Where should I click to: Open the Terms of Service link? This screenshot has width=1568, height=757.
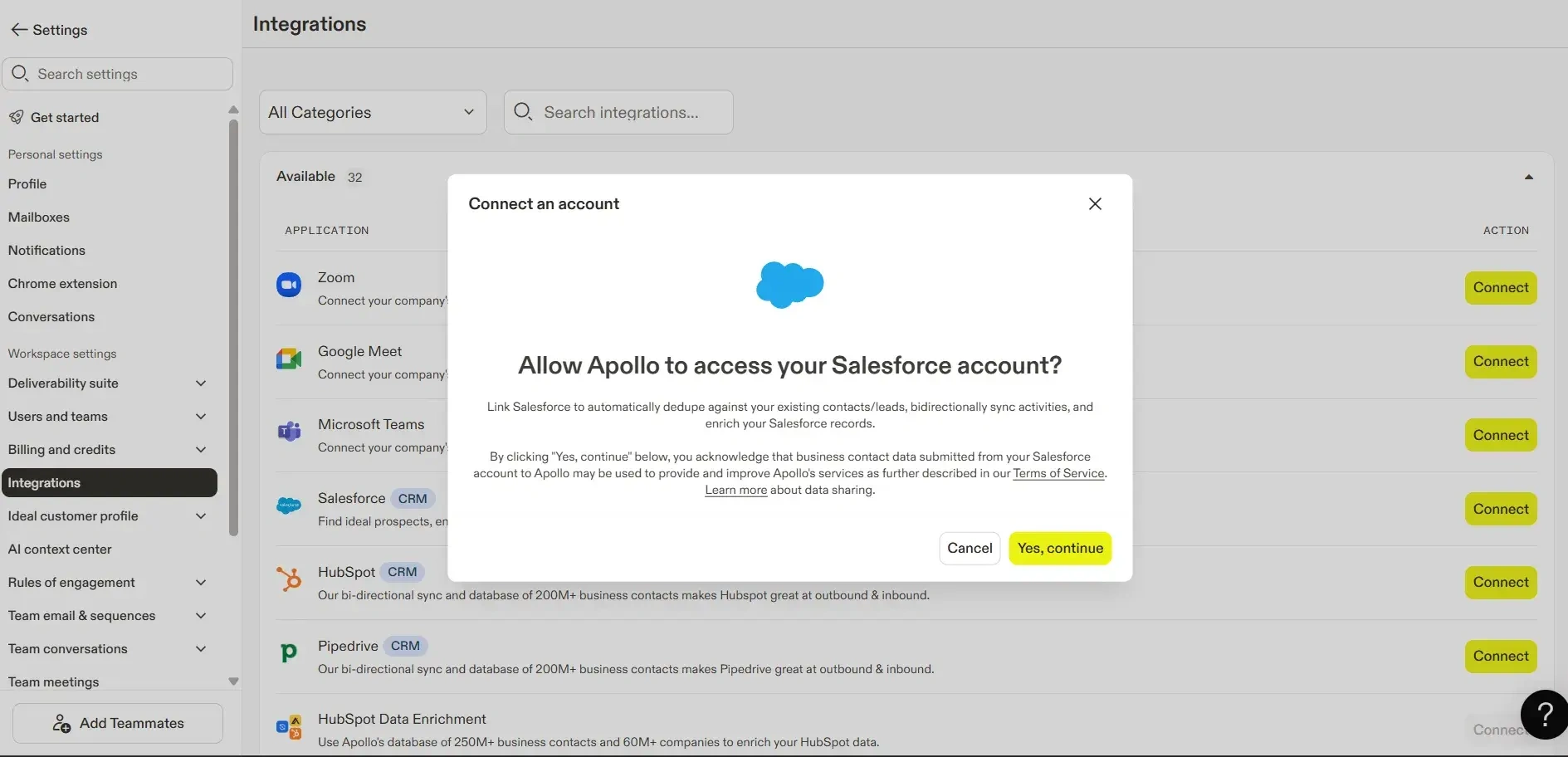1058,474
